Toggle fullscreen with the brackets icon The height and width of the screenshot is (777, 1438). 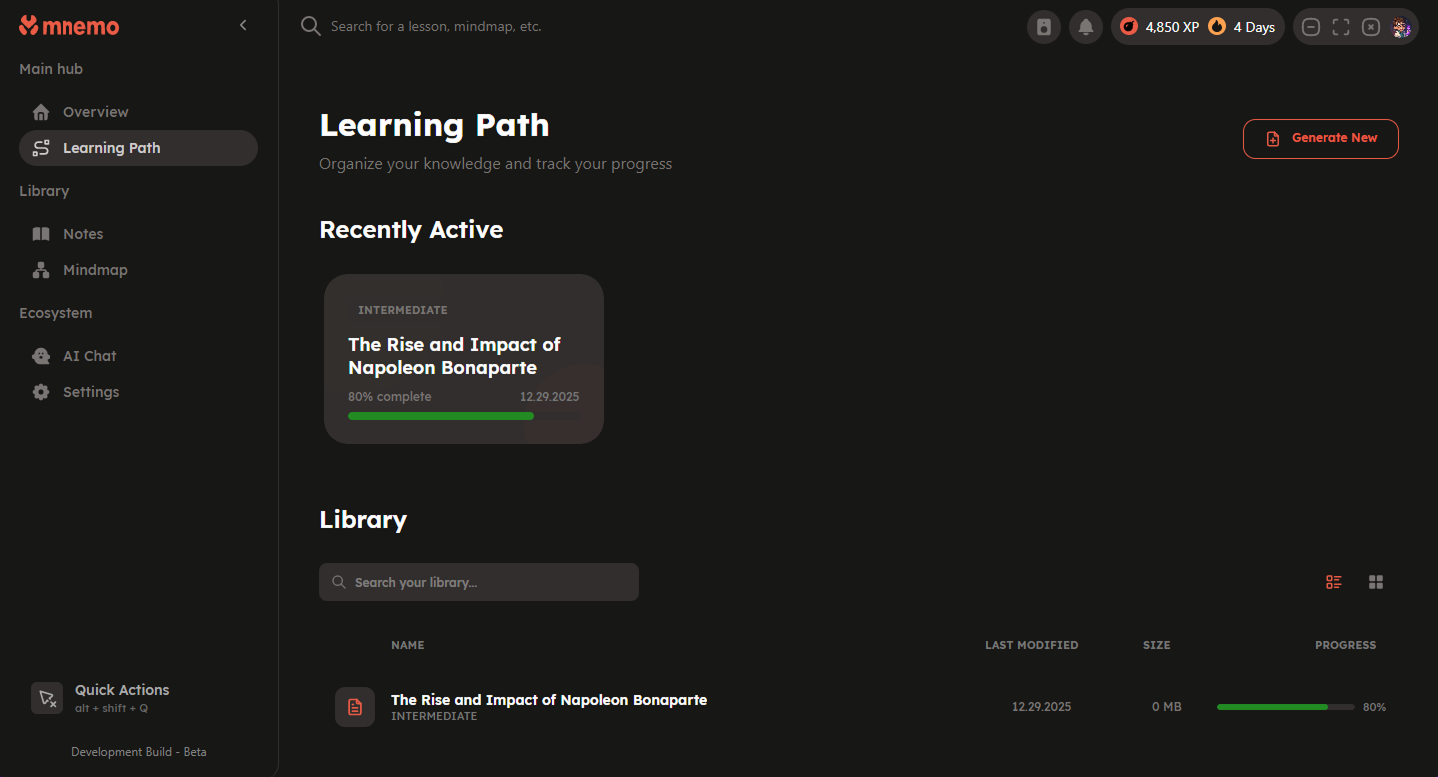(1341, 27)
